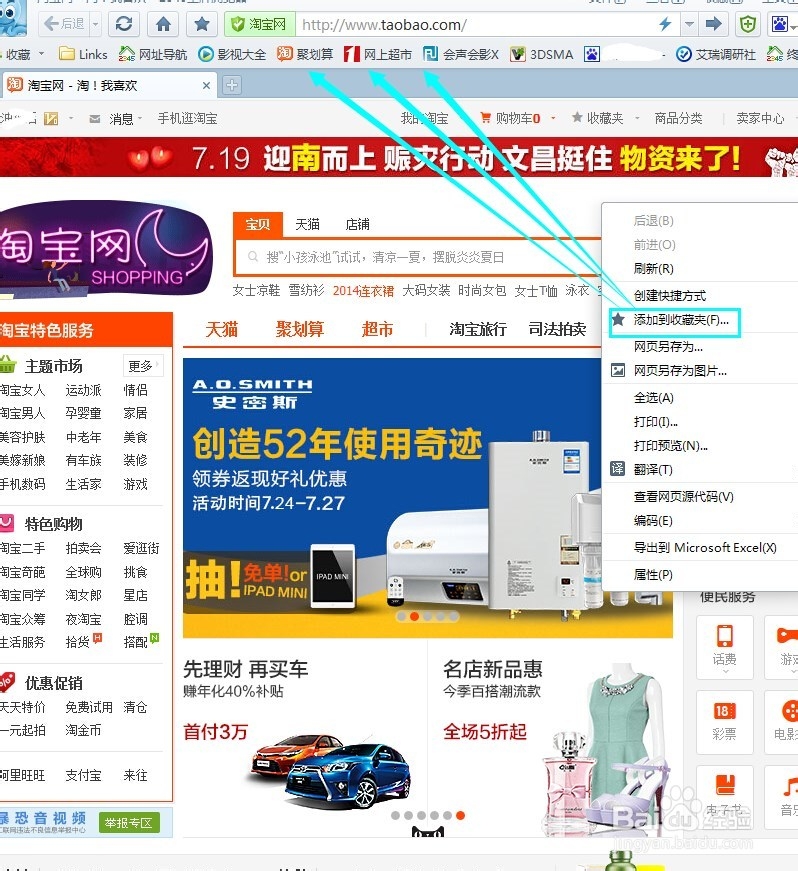Click the 2014连衣裙 hot search link
The width and height of the screenshot is (798, 871).
(x=363, y=291)
